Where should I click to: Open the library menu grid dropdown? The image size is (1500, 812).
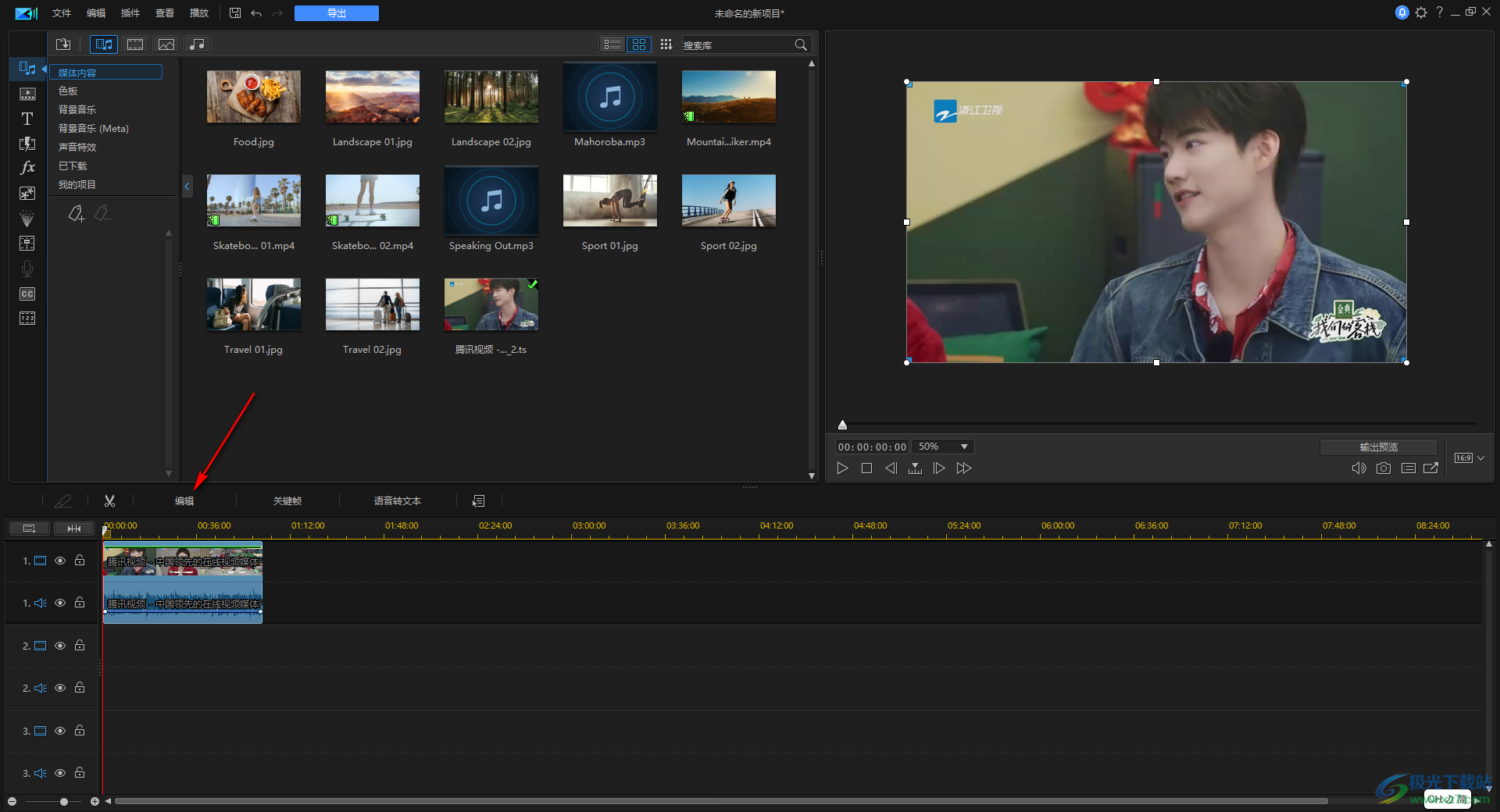[x=666, y=45]
